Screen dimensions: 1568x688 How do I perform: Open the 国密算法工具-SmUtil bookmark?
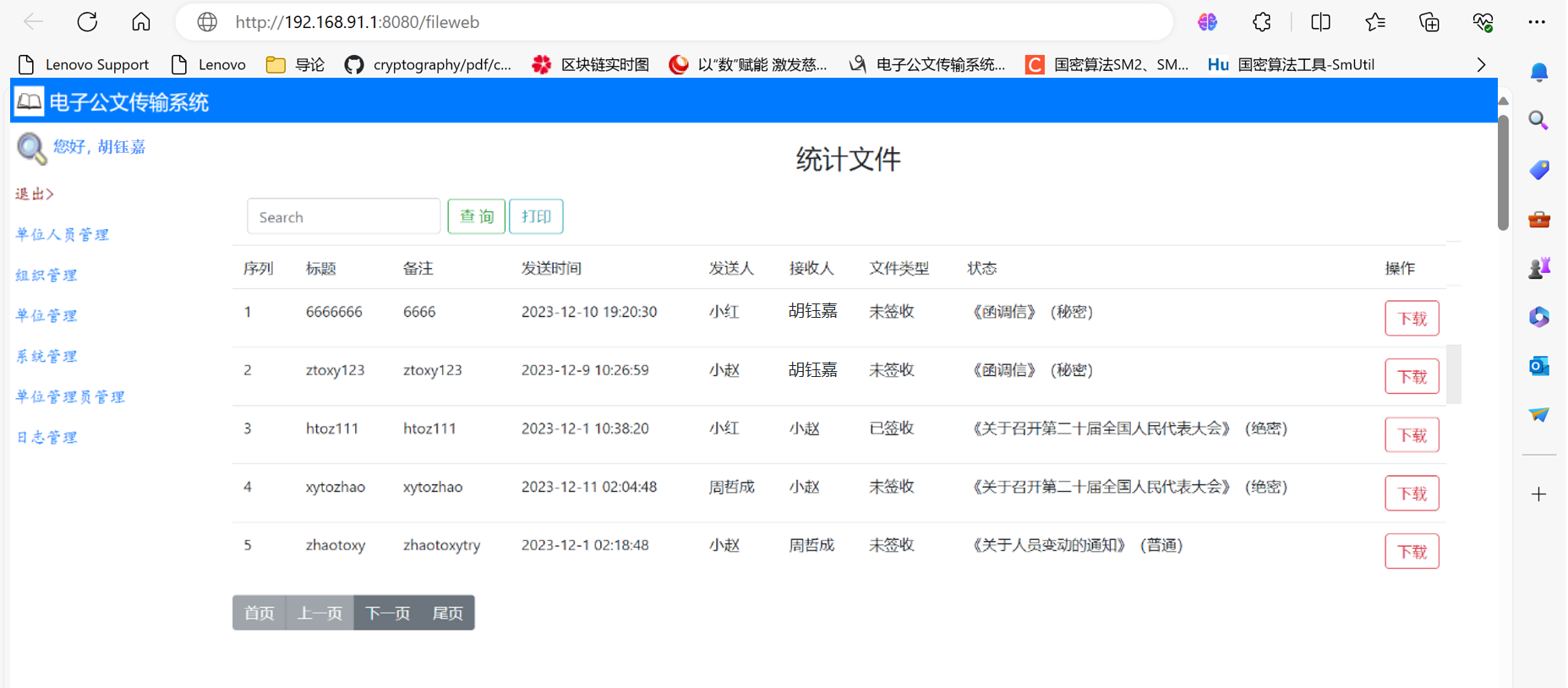(x=1291, y=64)
